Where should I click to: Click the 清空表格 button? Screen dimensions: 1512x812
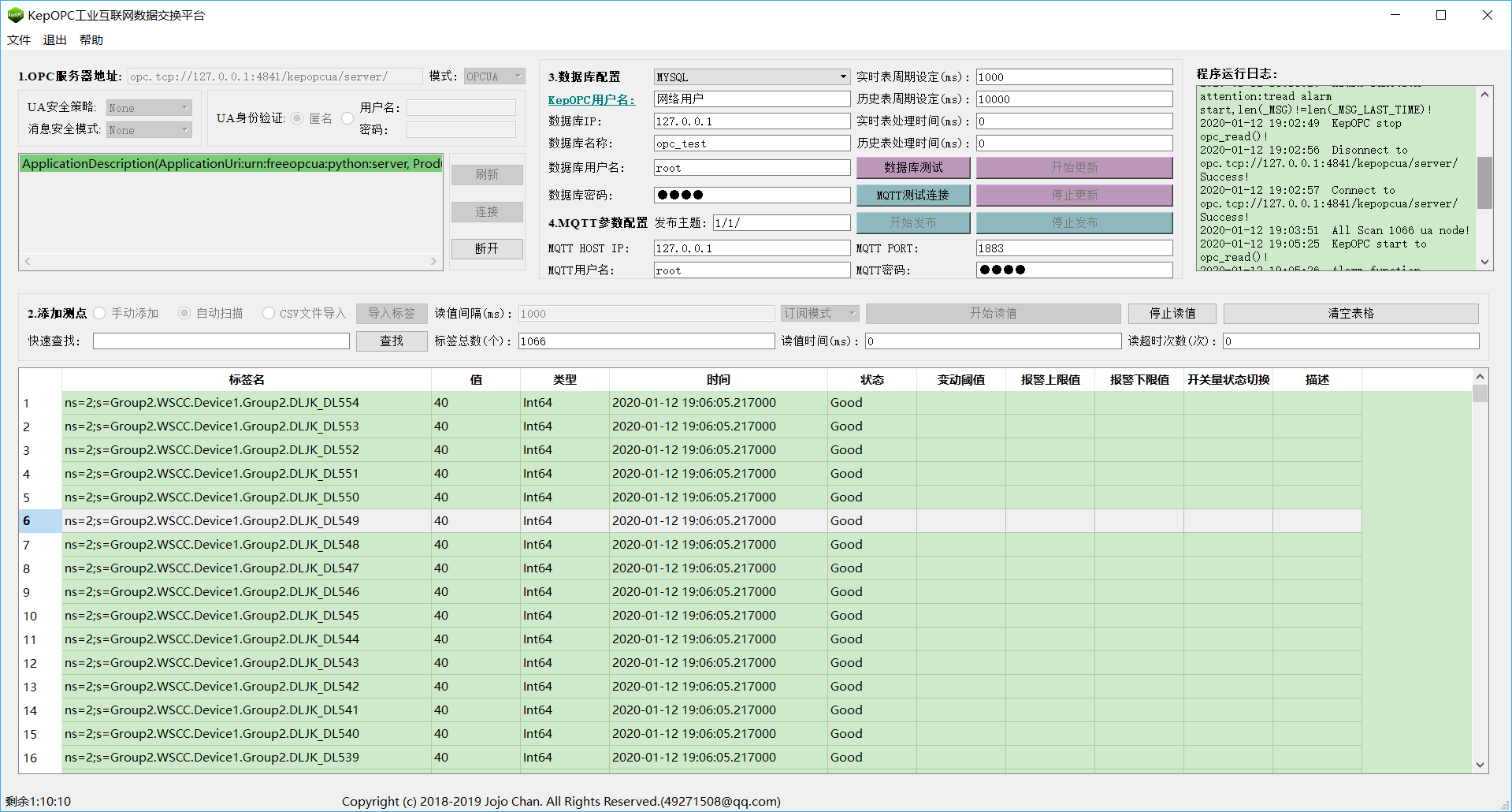click(x=1351, y=314)
